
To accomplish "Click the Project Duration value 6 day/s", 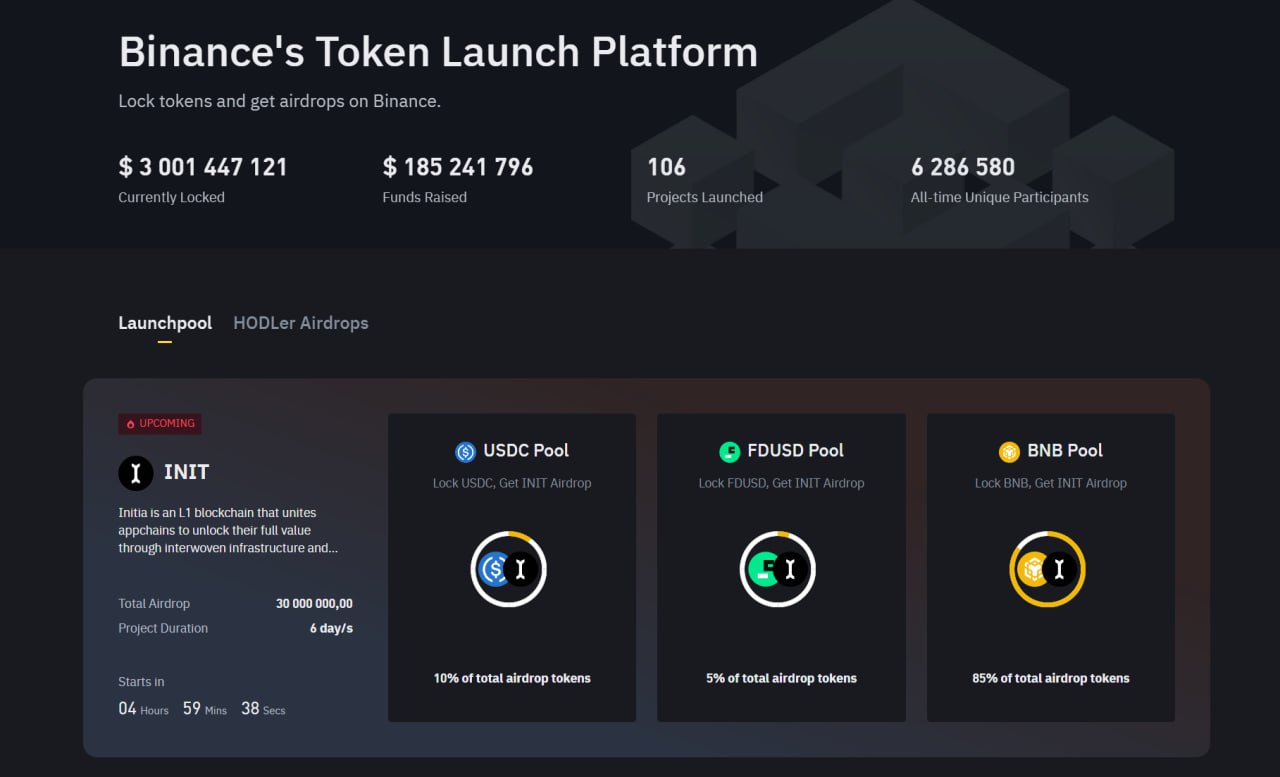I will [331, 629].
